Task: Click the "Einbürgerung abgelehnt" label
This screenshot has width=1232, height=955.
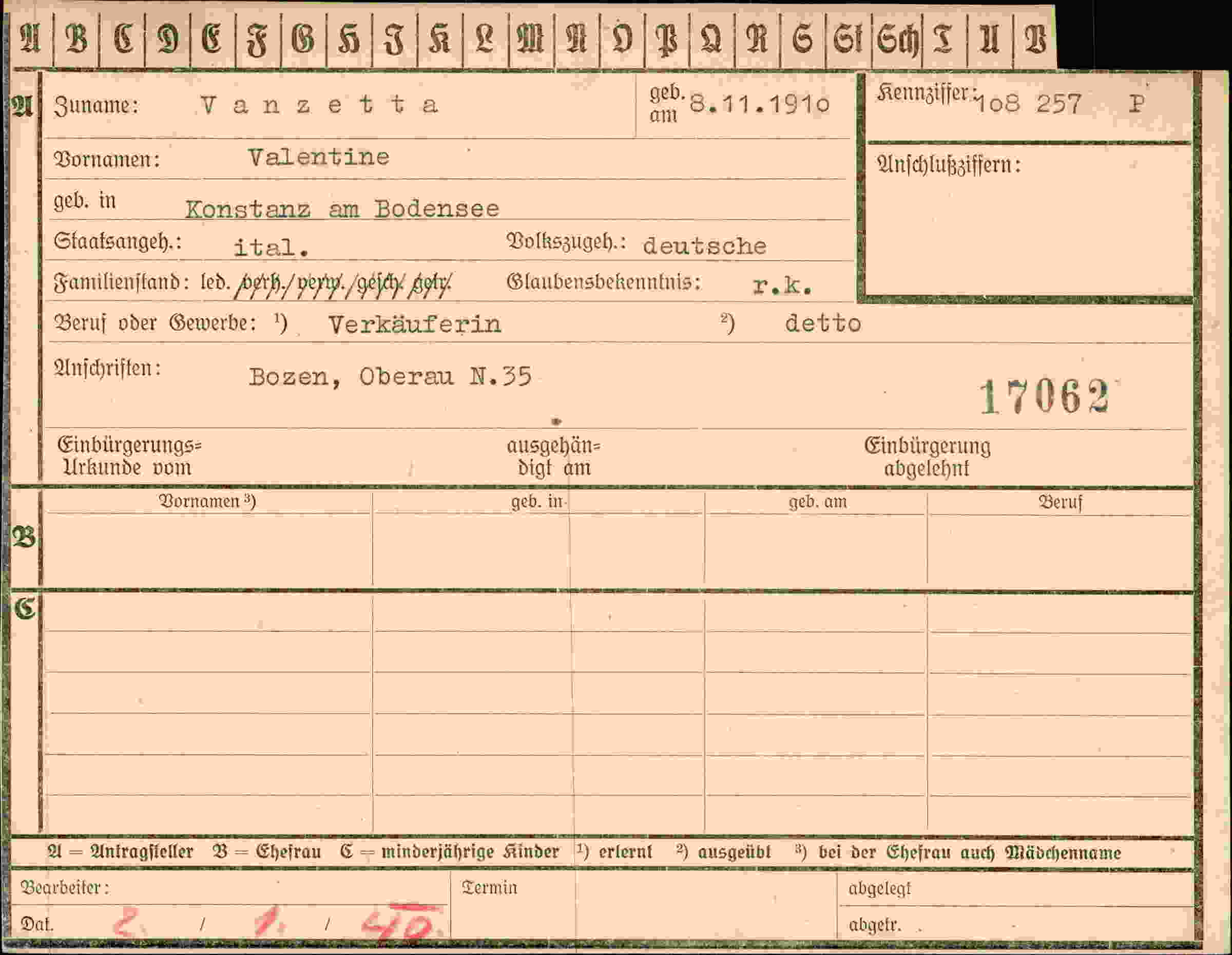Action: pyautogui.click(x=928, y=457)
